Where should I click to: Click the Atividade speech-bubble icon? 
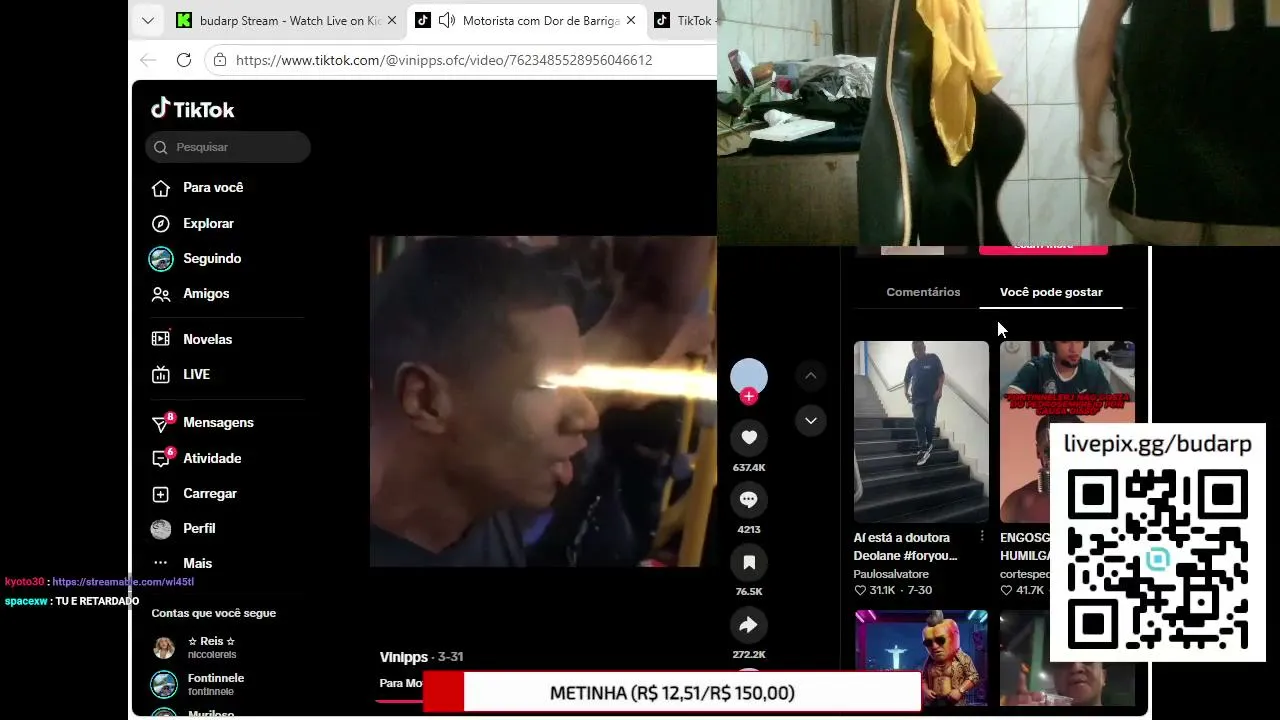pyautogui.click(x=160, y=458)
